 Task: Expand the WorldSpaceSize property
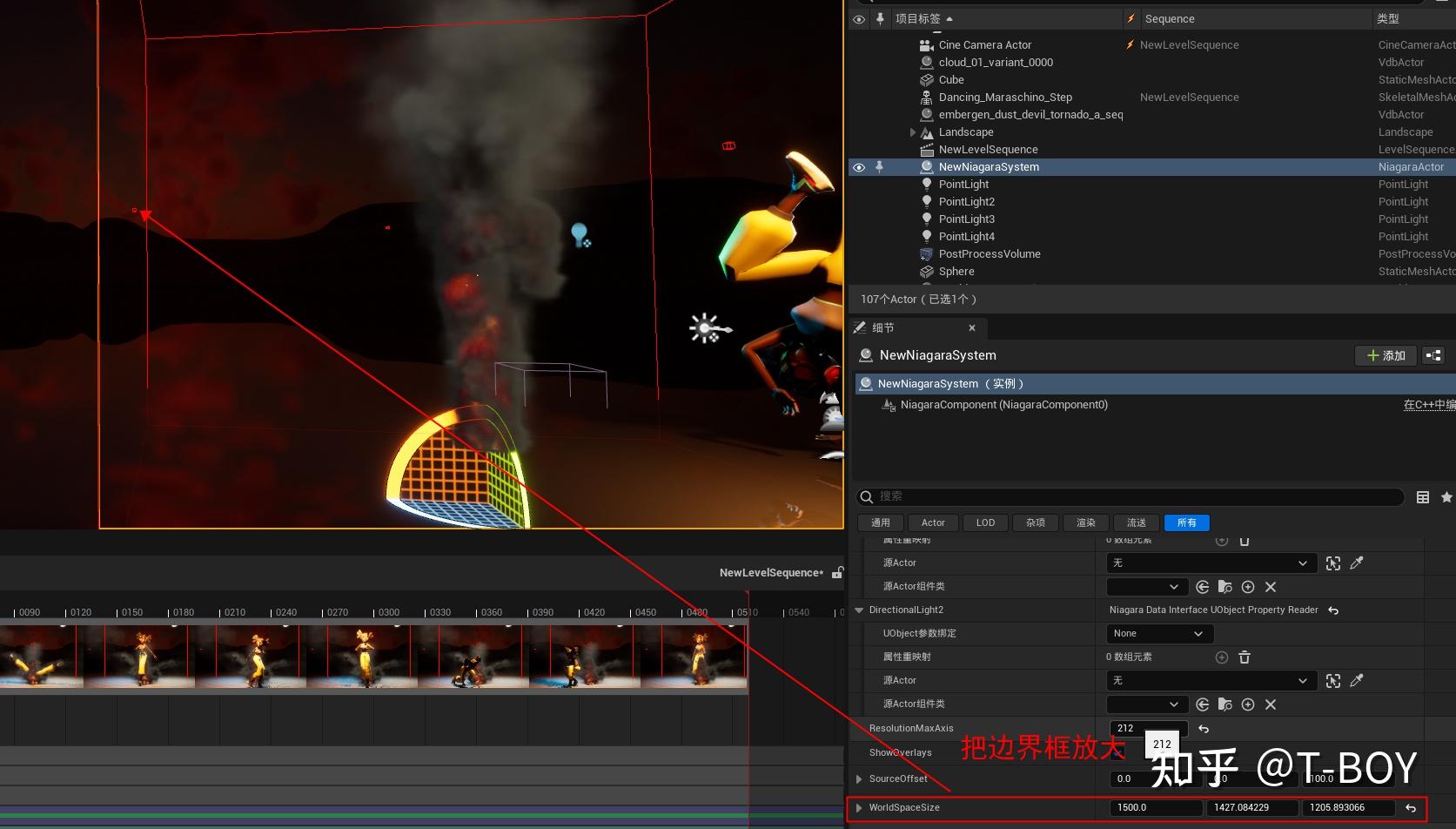859,808
